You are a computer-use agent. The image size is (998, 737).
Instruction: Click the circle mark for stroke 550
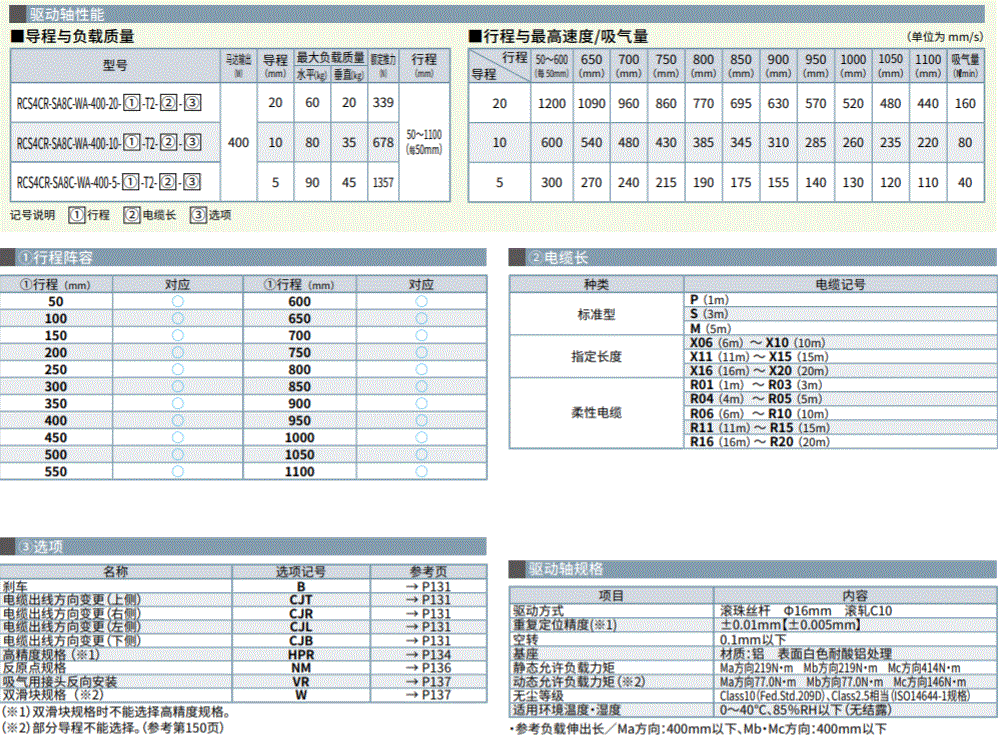178,472
